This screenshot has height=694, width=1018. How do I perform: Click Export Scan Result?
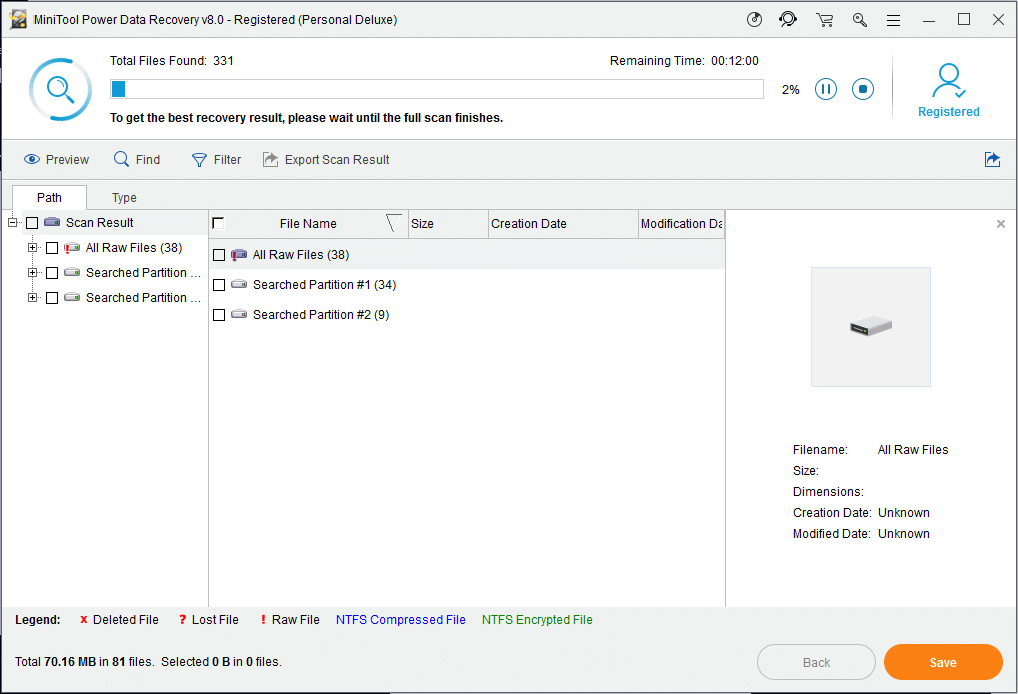tap(326, 160)
